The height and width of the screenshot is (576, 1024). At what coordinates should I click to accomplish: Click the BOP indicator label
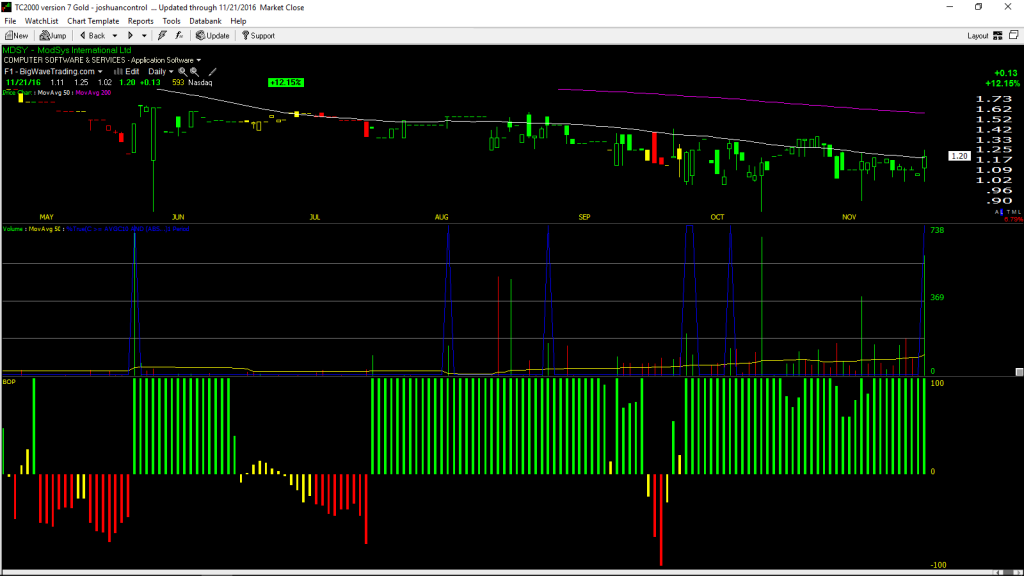(9, 381)
